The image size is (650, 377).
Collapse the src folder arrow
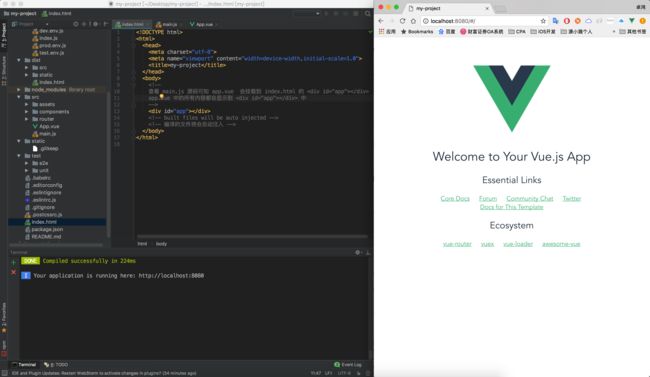click(19, 97)
